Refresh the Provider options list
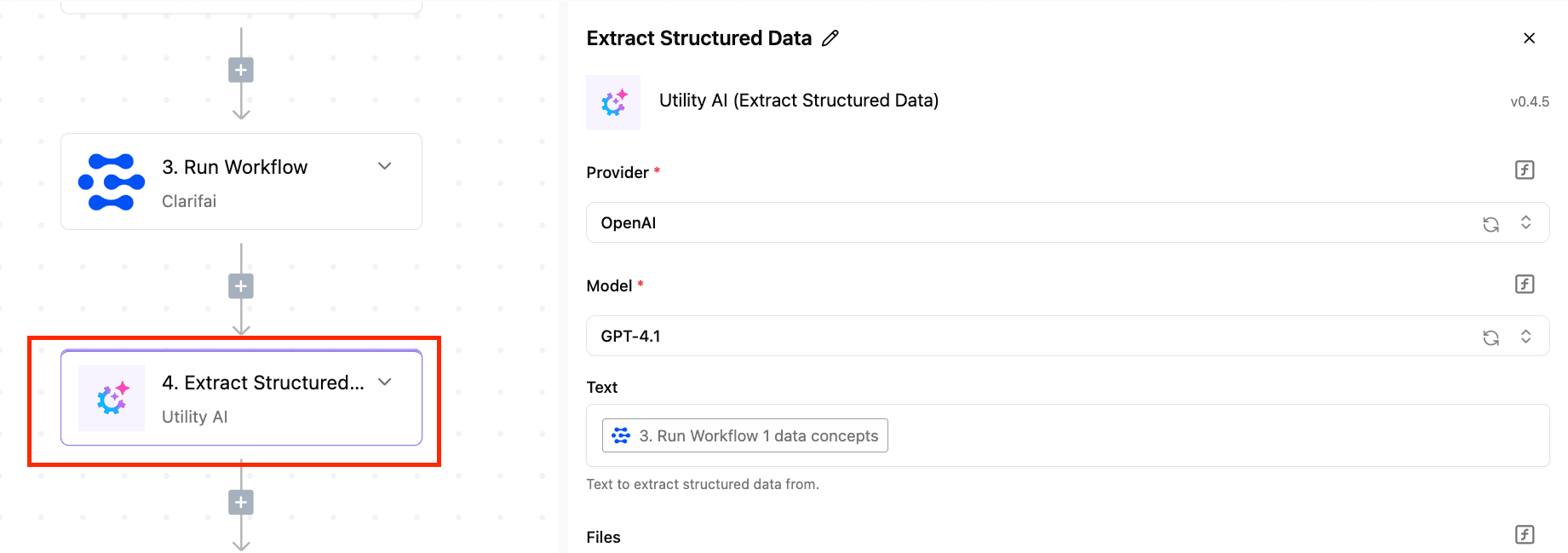1568x553 pixels. click(1490, 224)
